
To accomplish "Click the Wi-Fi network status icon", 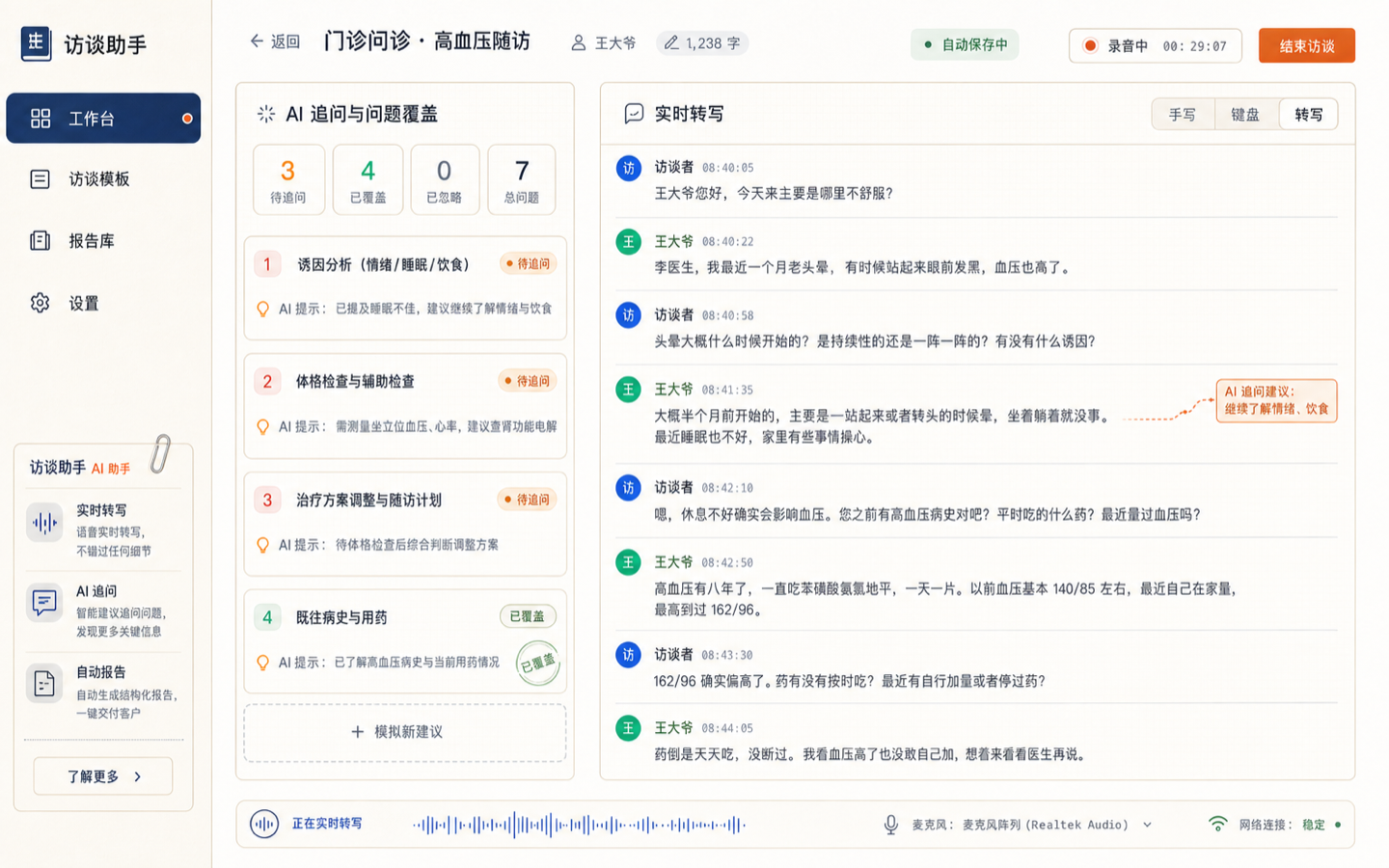I will click(1218, 825).
